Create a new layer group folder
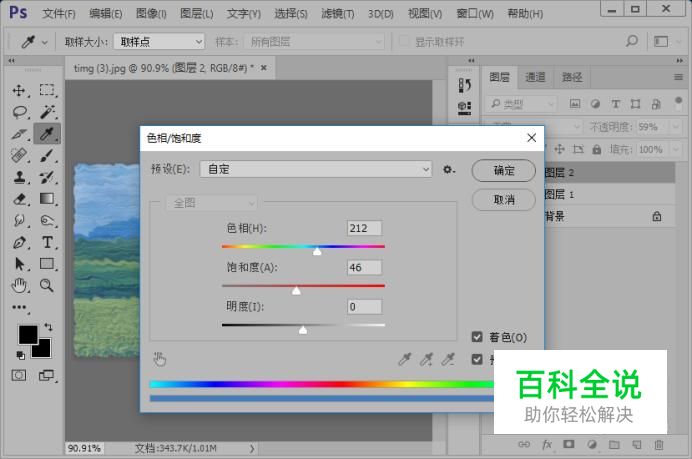The image size is (692, 459). click(614, 444)
